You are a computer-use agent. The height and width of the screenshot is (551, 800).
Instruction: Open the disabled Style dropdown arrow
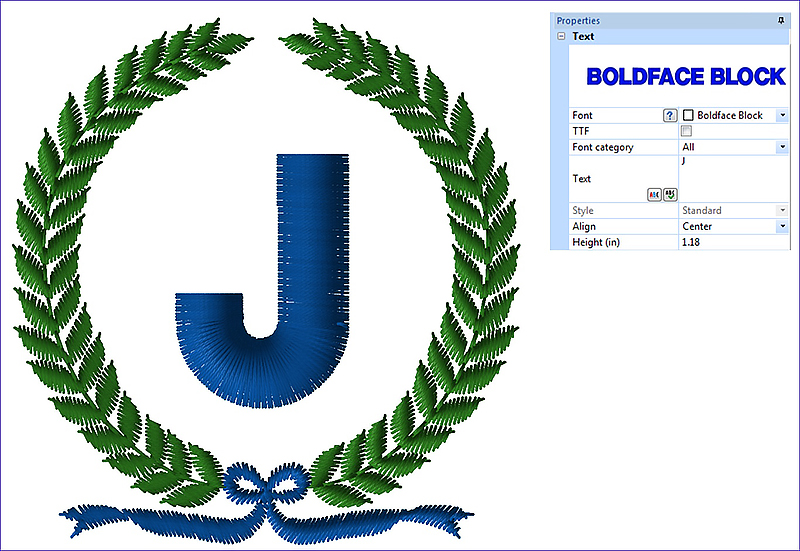point(781,211)
